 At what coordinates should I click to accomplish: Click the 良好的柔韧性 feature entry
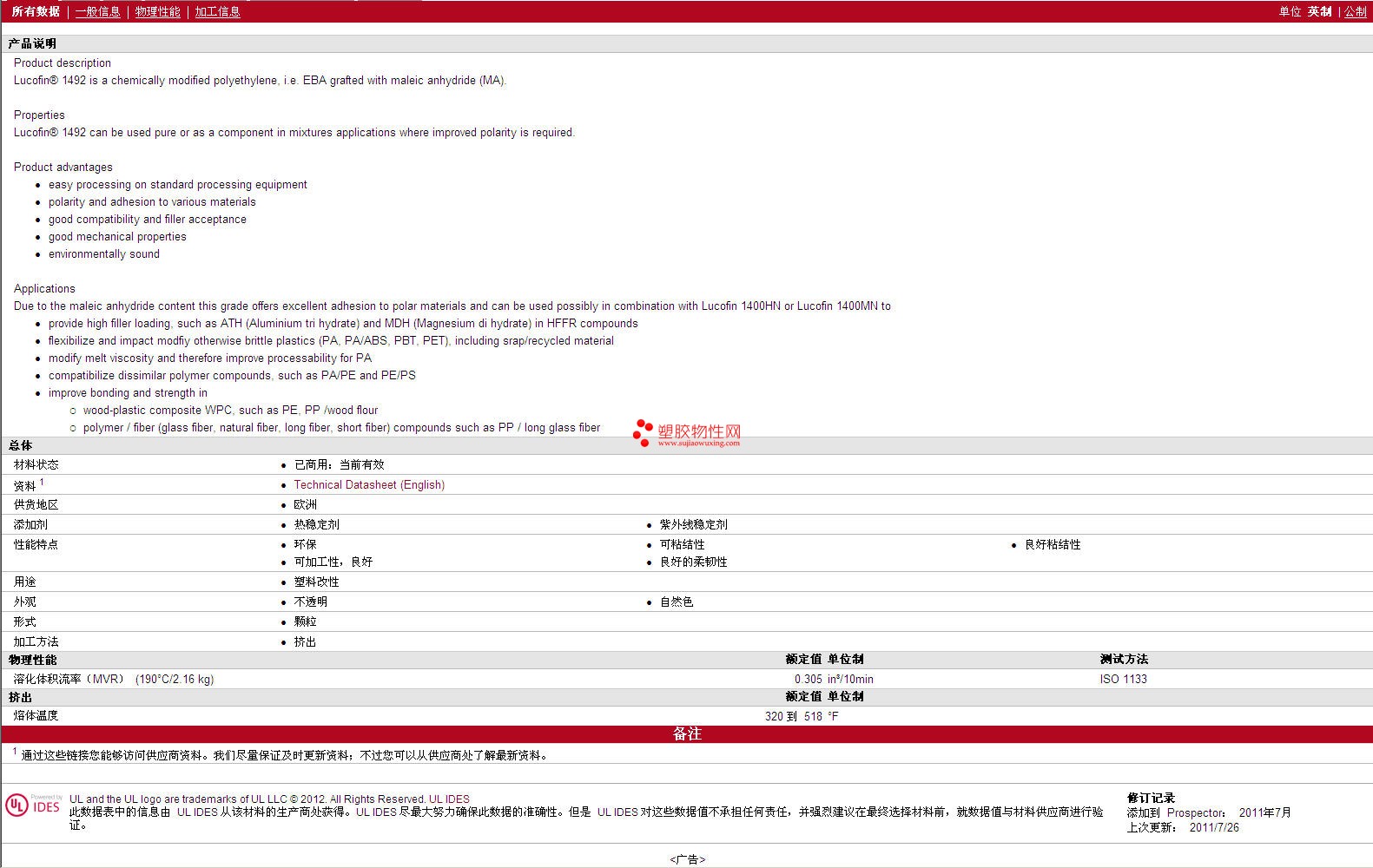pyautogui.click(x=693, y=562)
